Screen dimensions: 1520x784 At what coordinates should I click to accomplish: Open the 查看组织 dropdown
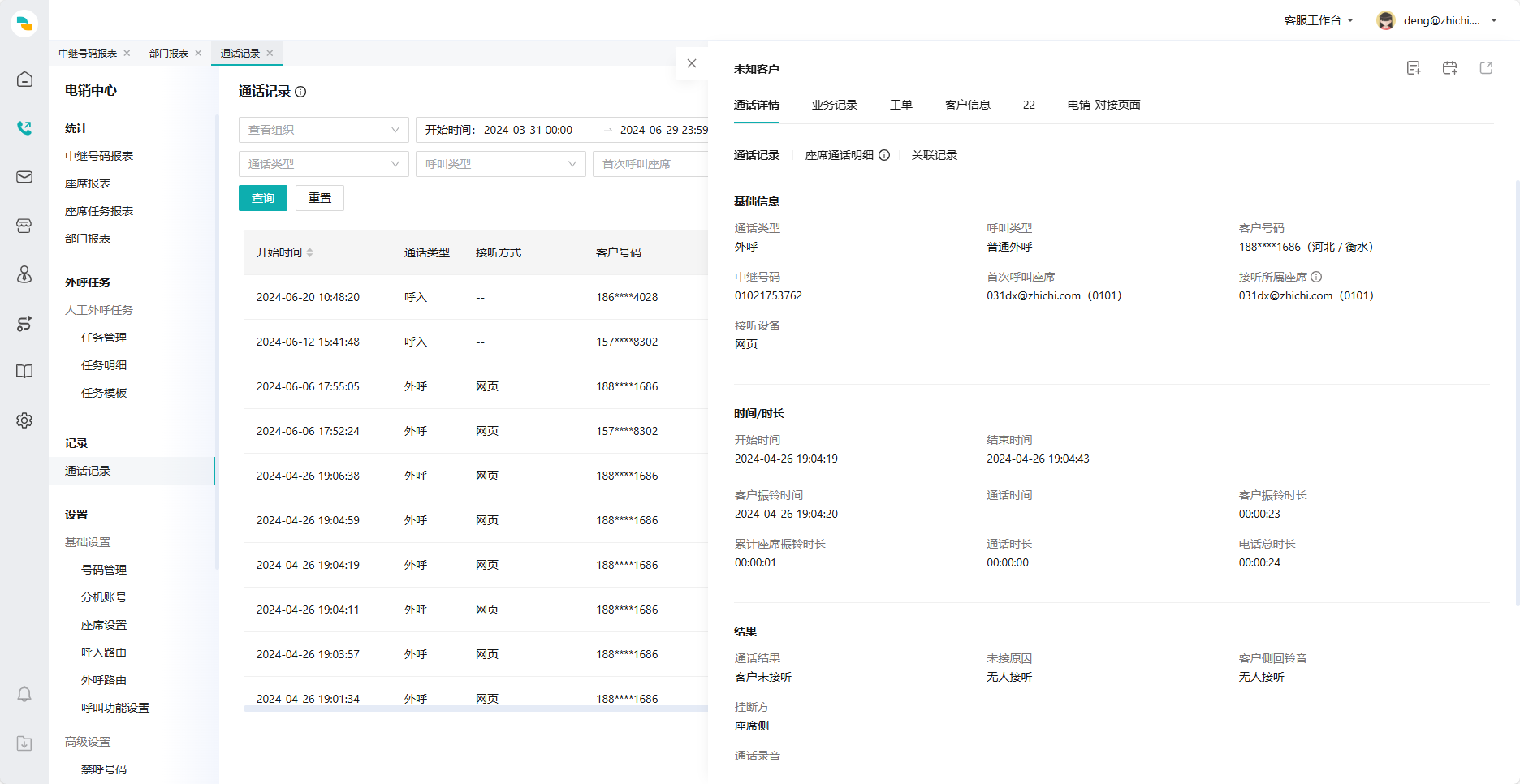tap(324, 130)
